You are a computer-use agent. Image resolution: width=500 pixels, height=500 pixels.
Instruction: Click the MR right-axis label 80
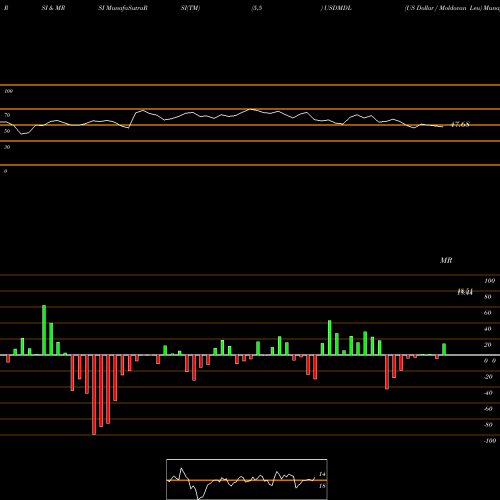point(488,297)
